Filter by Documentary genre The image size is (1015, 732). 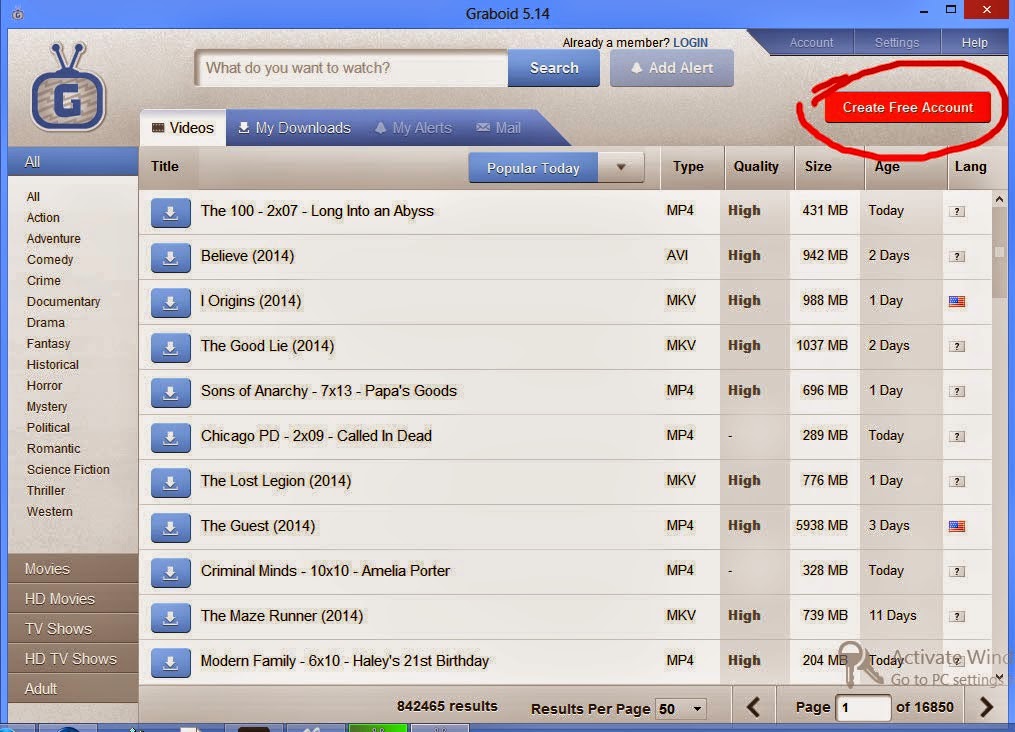tap(63, 302)
